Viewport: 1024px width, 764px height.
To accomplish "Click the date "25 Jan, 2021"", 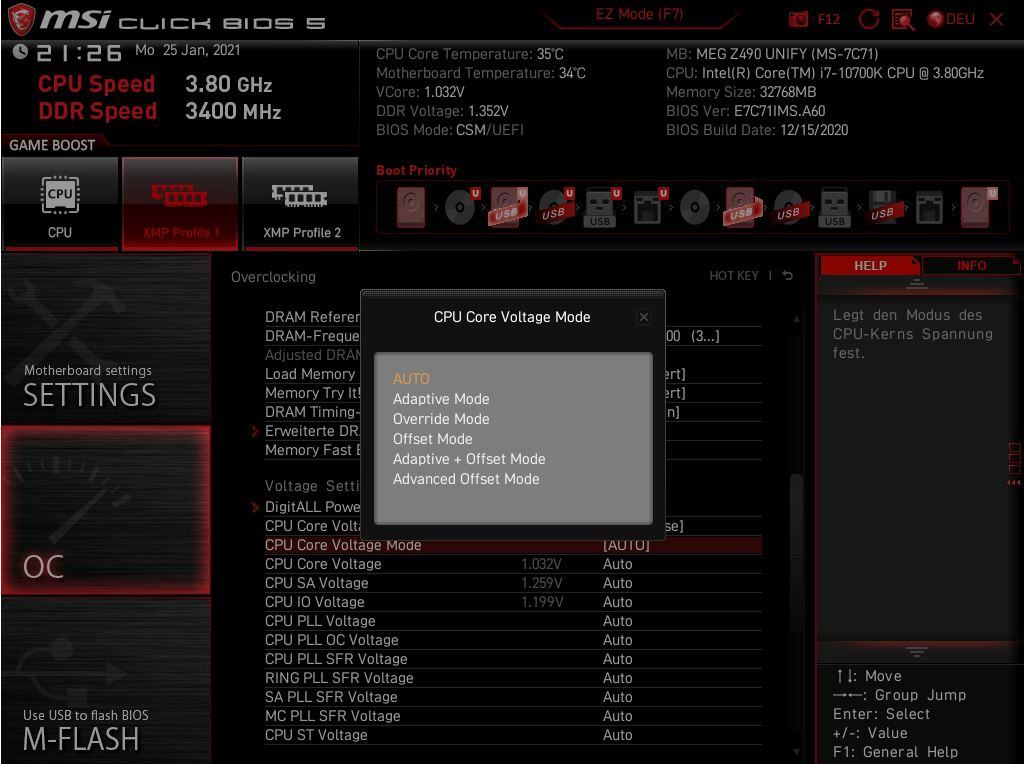I will click(x=202, y=50).
